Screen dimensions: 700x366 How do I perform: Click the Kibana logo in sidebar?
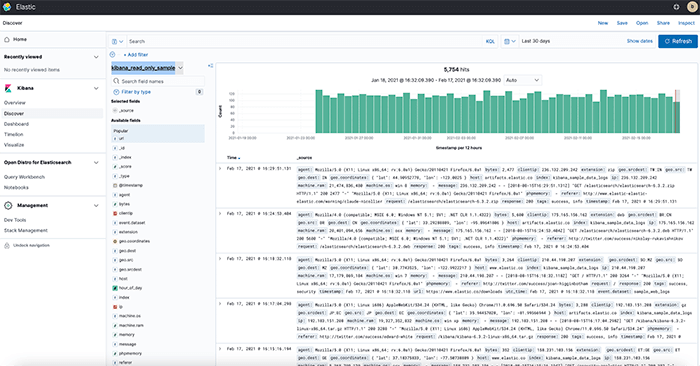[x=8, y=88]
